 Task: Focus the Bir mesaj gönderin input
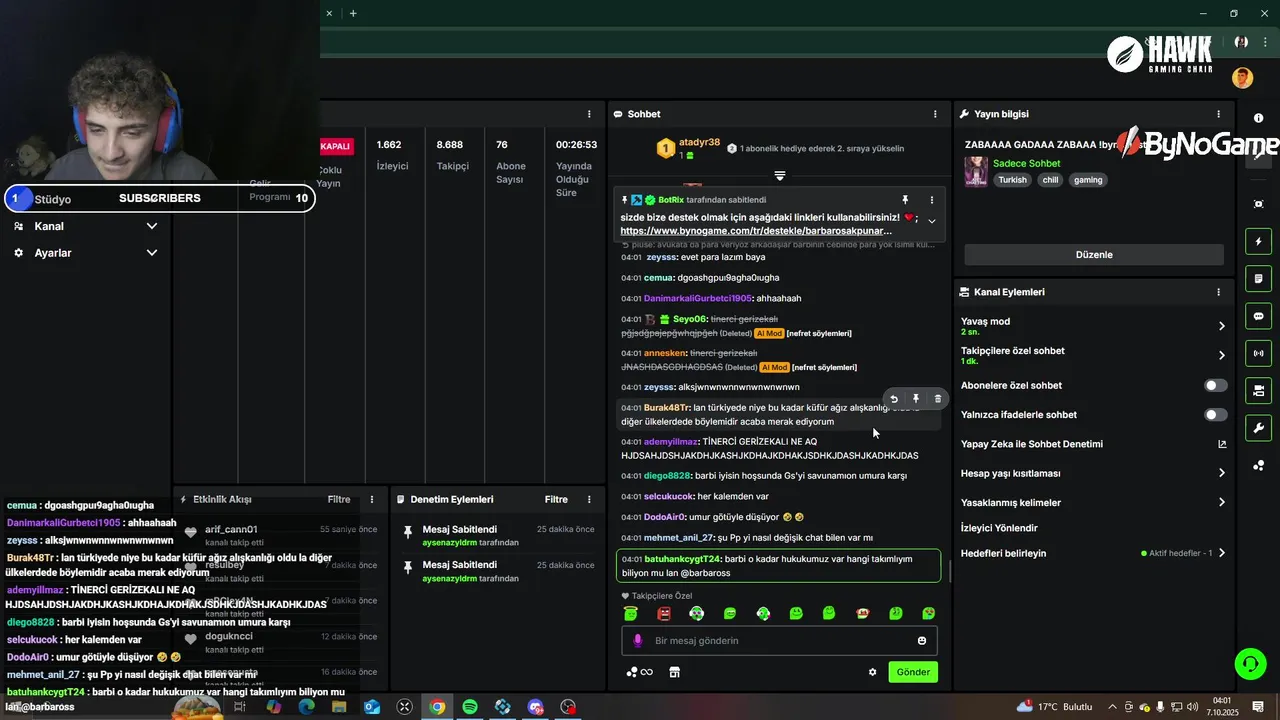point(780,640)
